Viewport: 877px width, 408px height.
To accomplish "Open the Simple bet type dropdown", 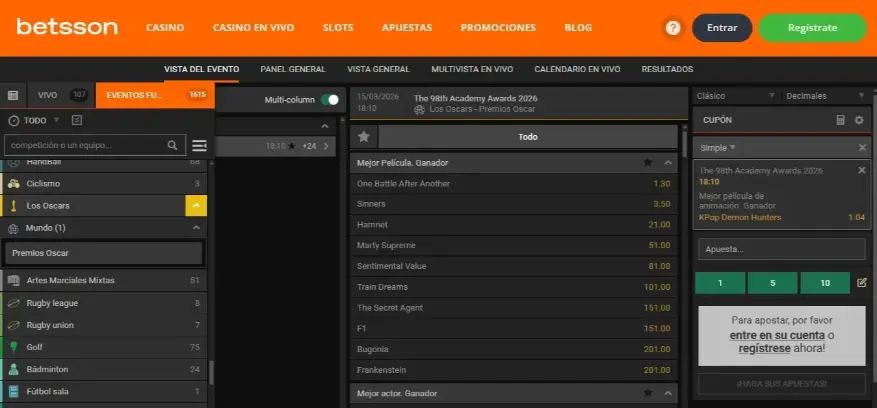I will [718, 148].
